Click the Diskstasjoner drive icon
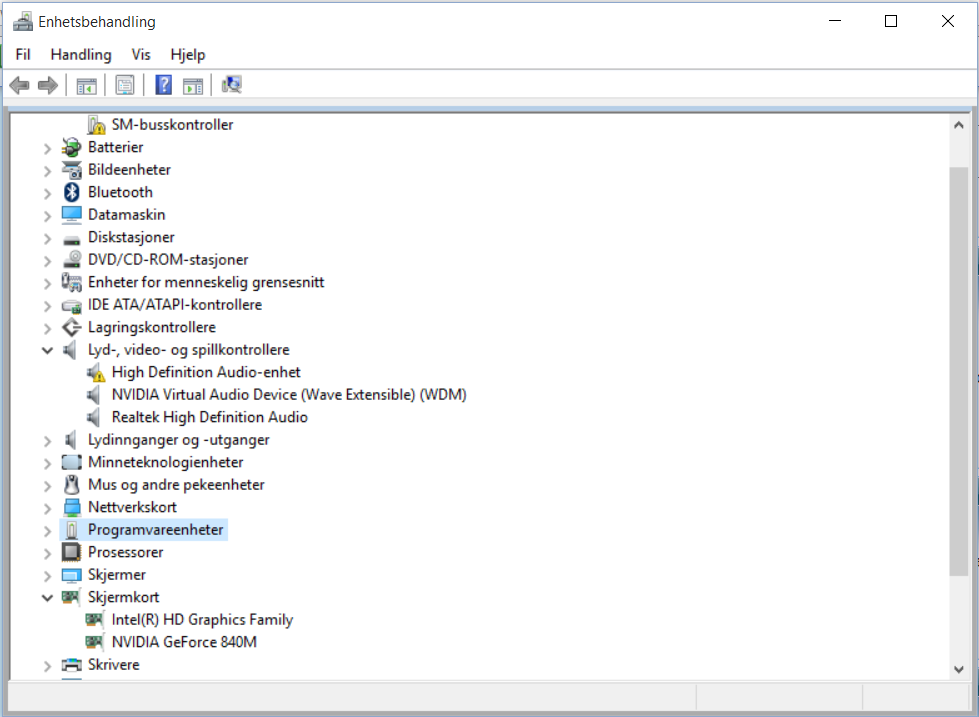This screenshot has height=717, width=979. [x=71, y=239]
